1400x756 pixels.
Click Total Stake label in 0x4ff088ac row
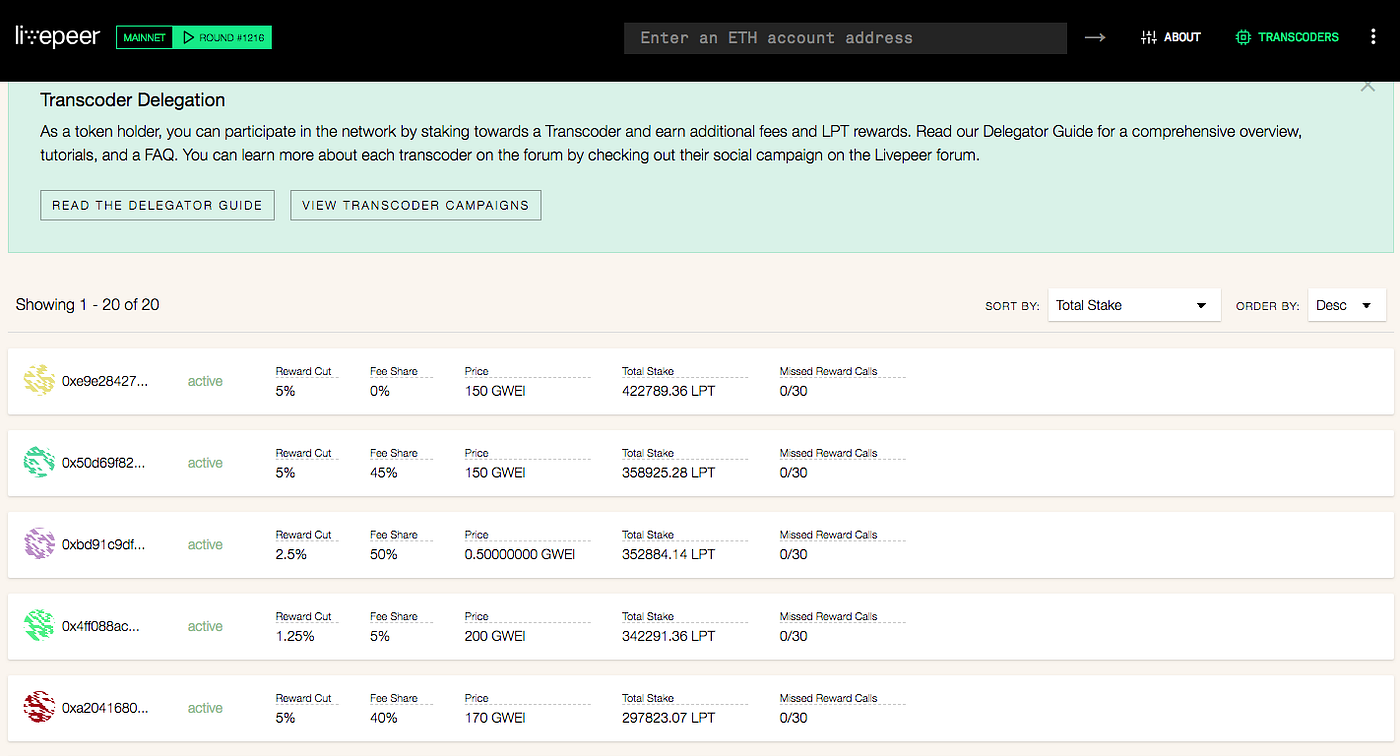tap(648, 617)
